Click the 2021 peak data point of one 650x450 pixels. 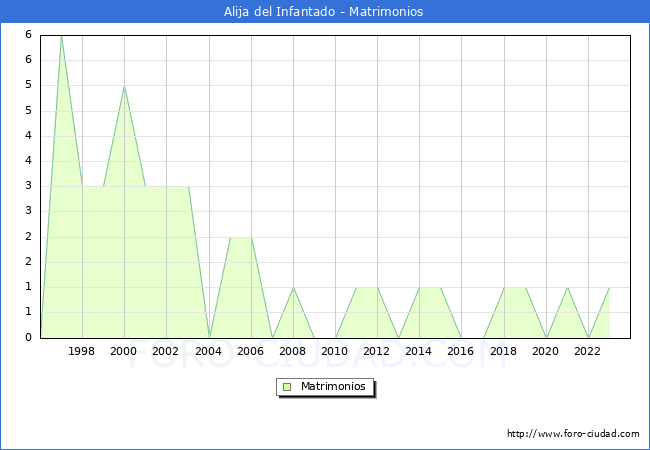(x=567, y=288)
